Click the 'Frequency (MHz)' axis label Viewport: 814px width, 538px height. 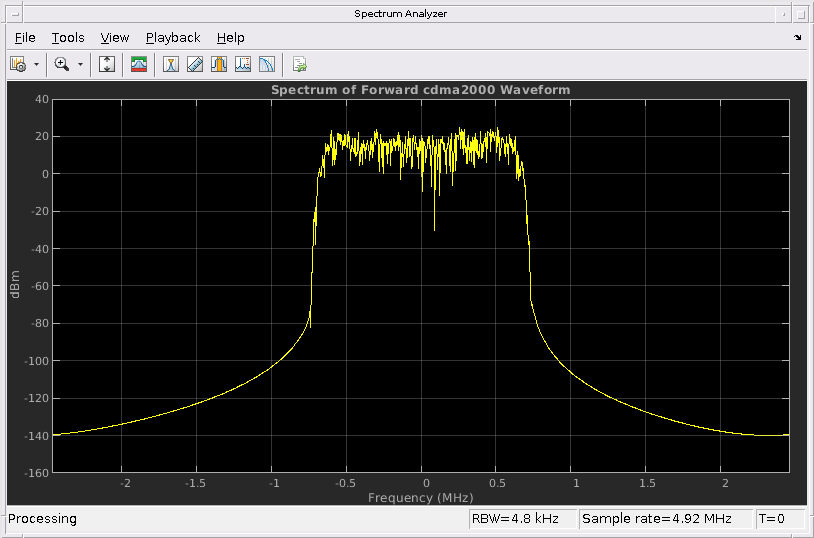(420, 497)
